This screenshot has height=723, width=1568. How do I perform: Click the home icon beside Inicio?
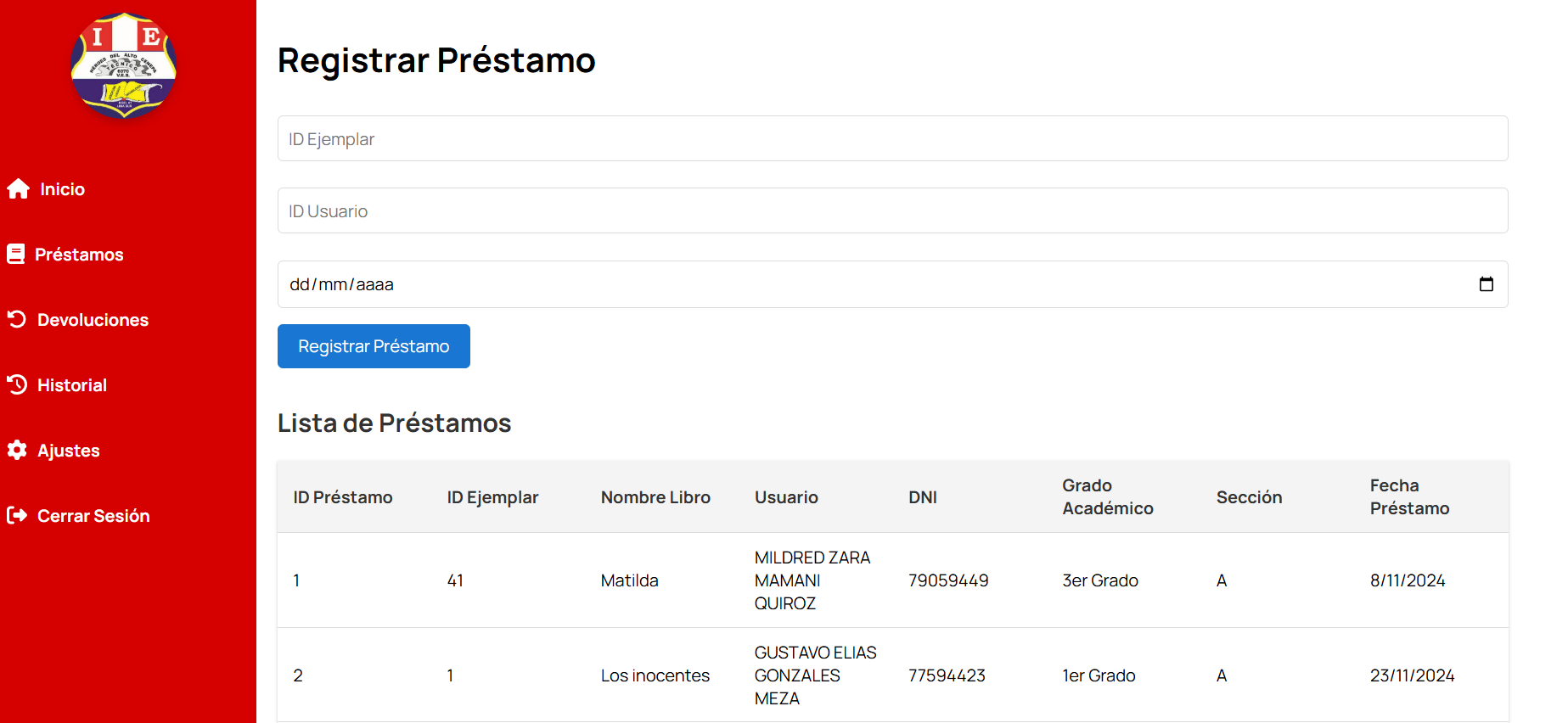pos(18,189)
